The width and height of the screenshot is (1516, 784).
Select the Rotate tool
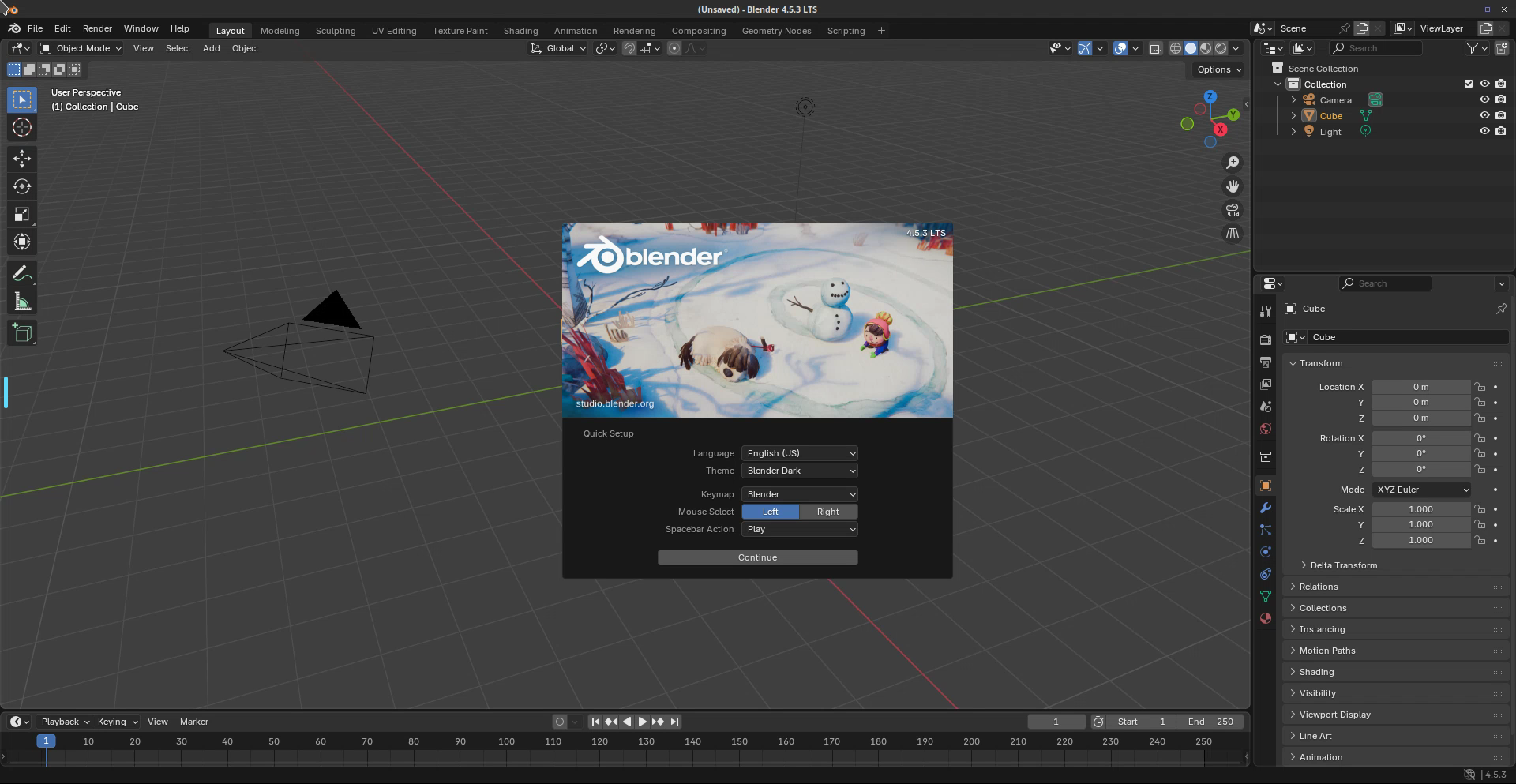21,186
